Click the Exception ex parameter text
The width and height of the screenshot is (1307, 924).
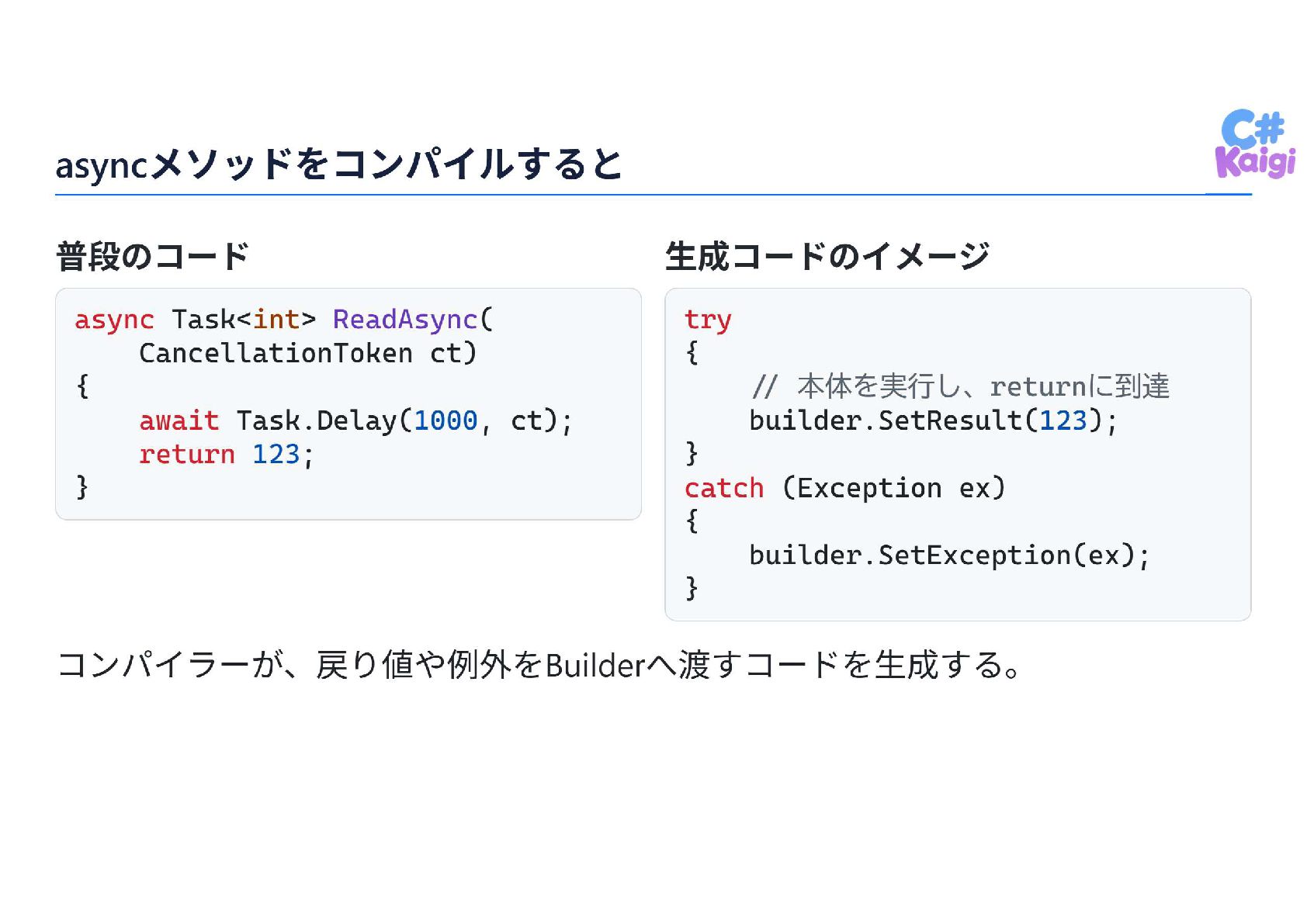click(x=893, y=488)
